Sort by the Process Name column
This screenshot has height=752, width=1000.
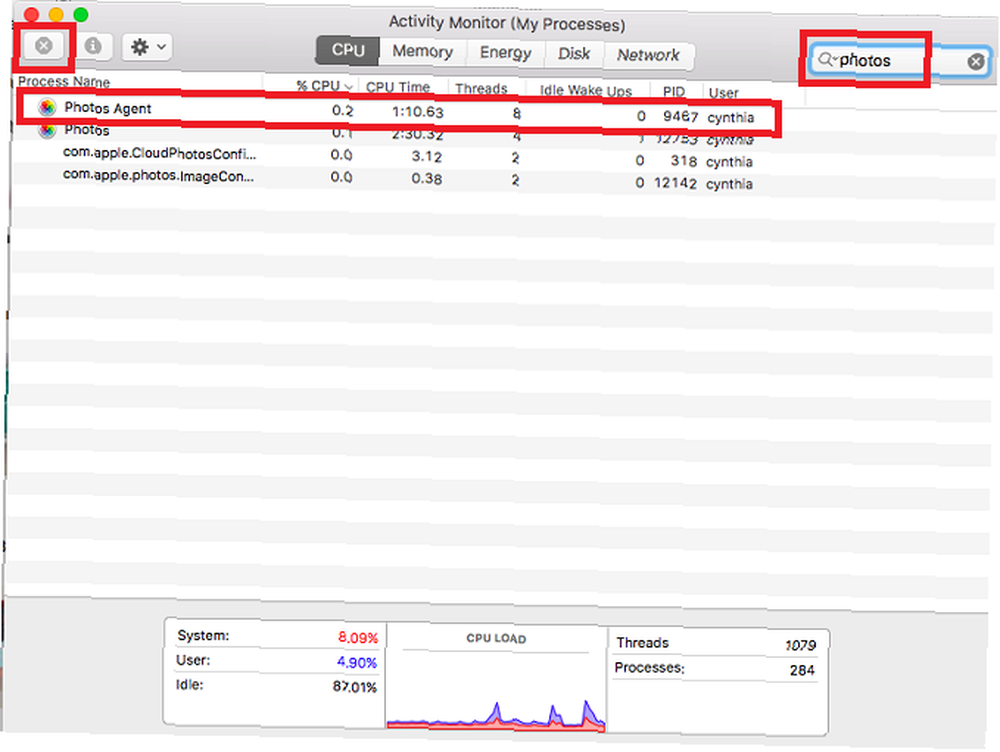click(x=64, y=82)
